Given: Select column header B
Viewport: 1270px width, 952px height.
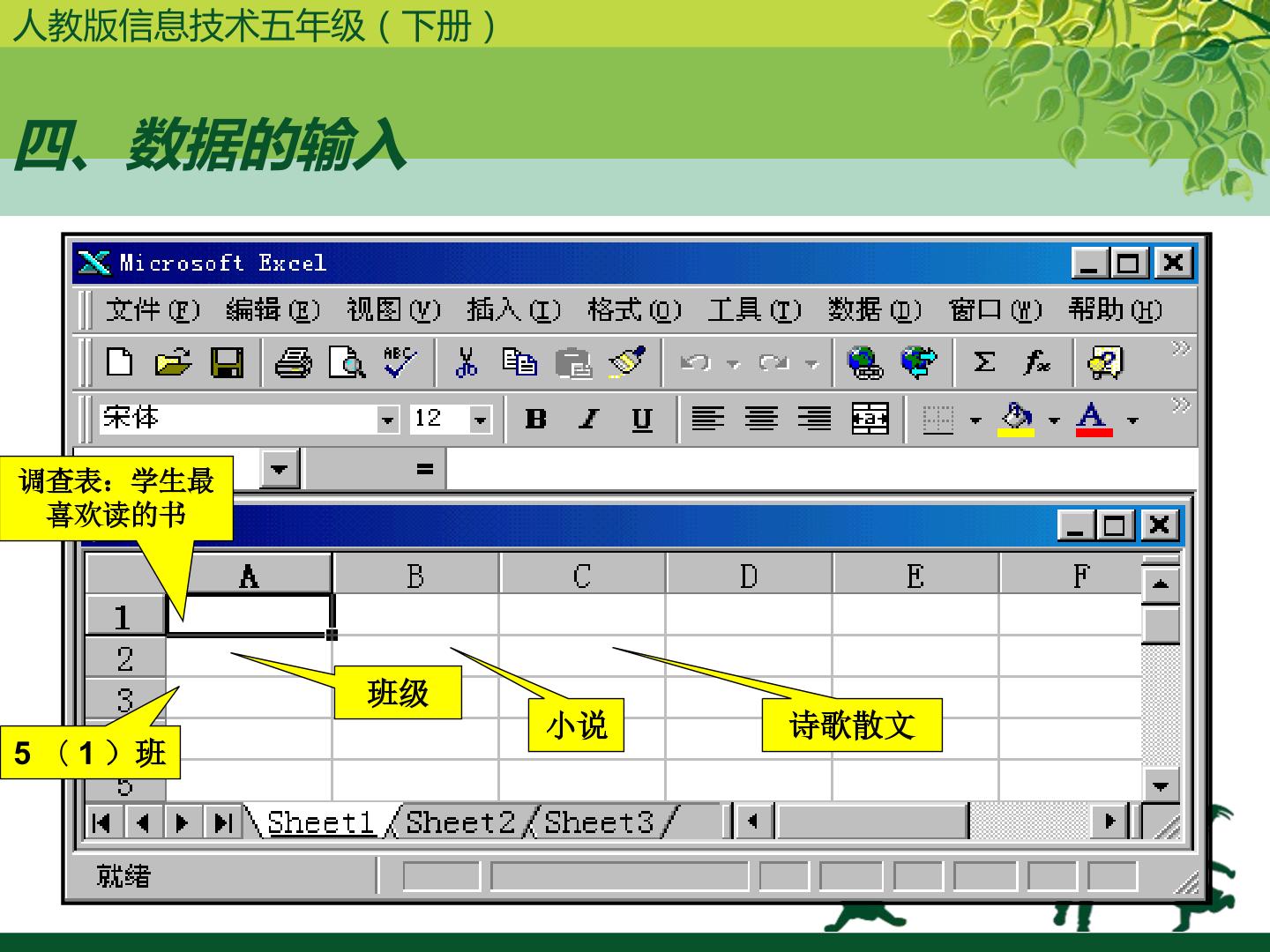Looking at the screenshot, I should [415, 576].
